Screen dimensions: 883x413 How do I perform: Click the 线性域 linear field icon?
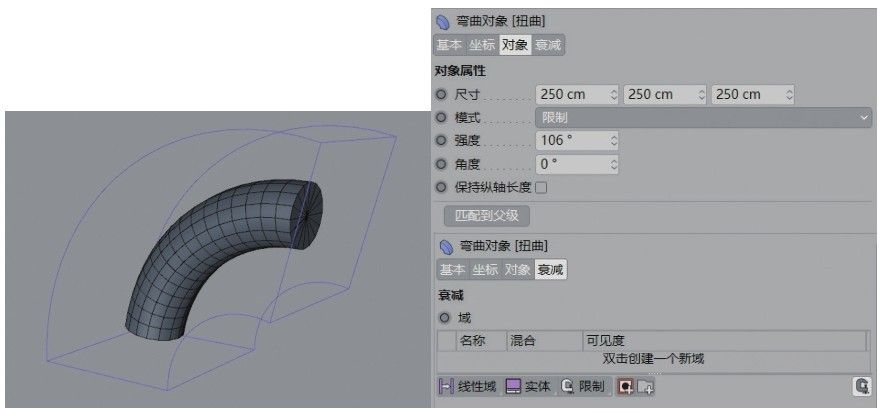point(447,387)
